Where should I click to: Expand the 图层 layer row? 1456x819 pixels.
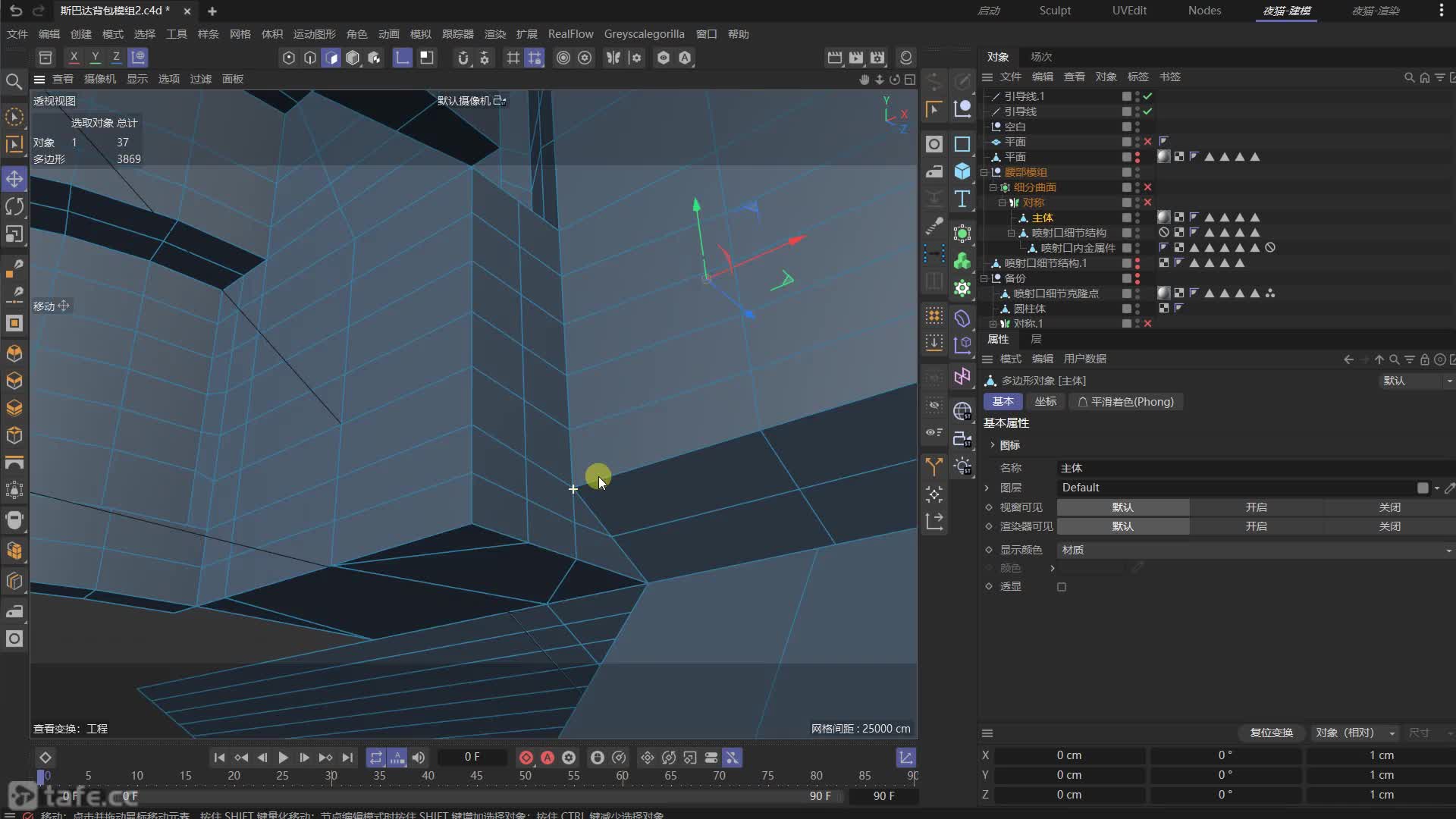(987, 488)
